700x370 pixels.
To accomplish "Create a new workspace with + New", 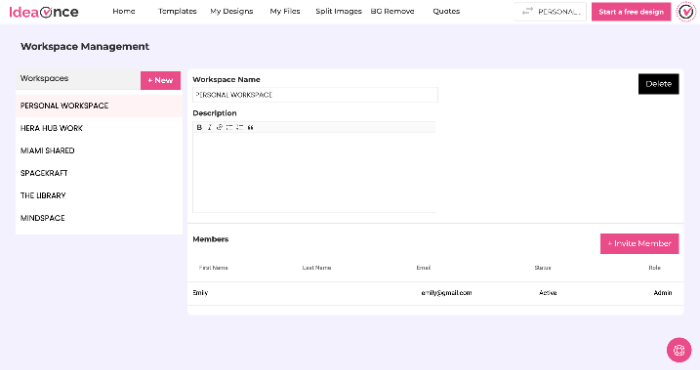I will tap(160, 80).
